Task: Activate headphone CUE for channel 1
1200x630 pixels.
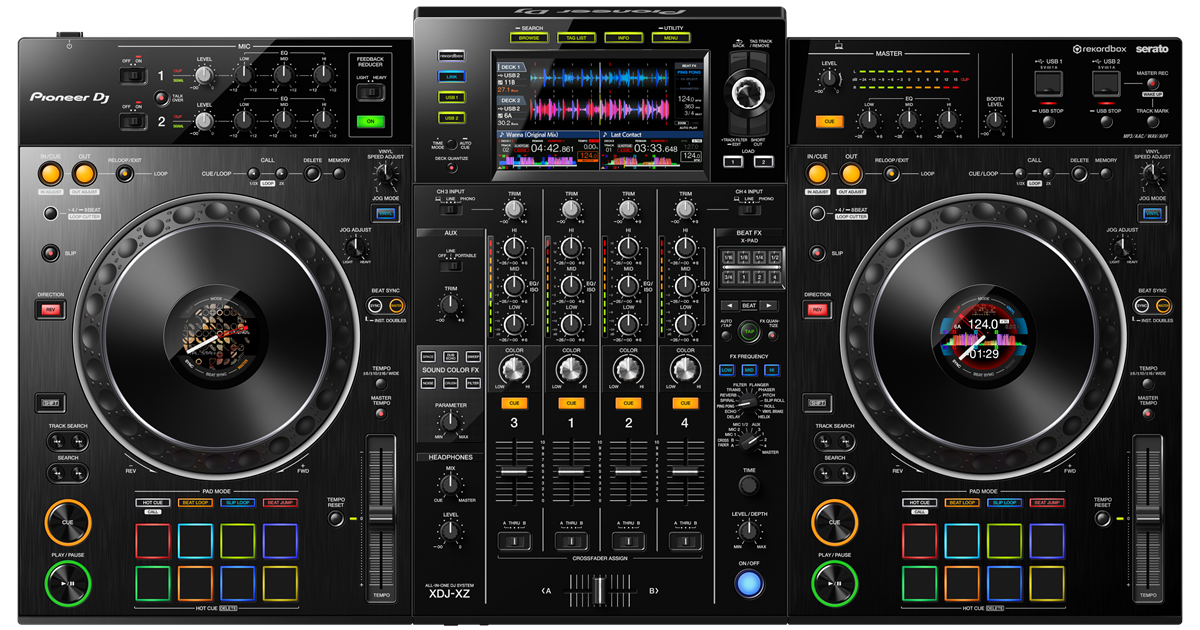Action: pyautogui.click(x=571, y=403)
